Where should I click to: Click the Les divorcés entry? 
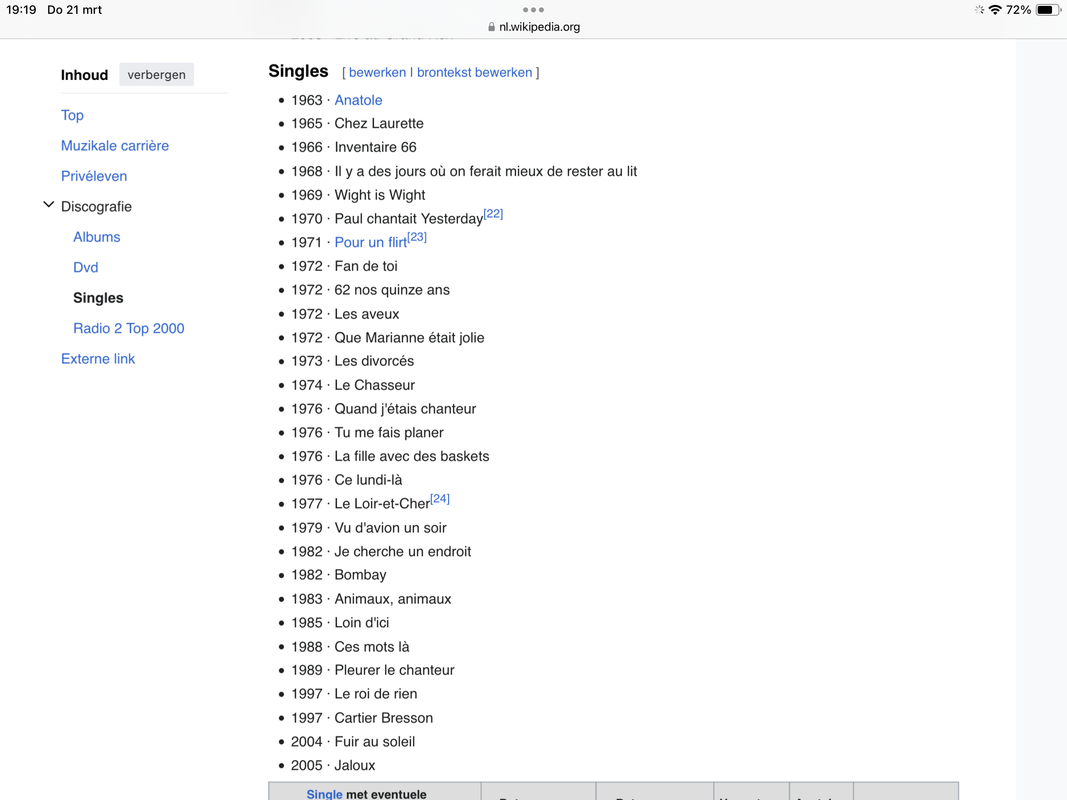(374, 361)
